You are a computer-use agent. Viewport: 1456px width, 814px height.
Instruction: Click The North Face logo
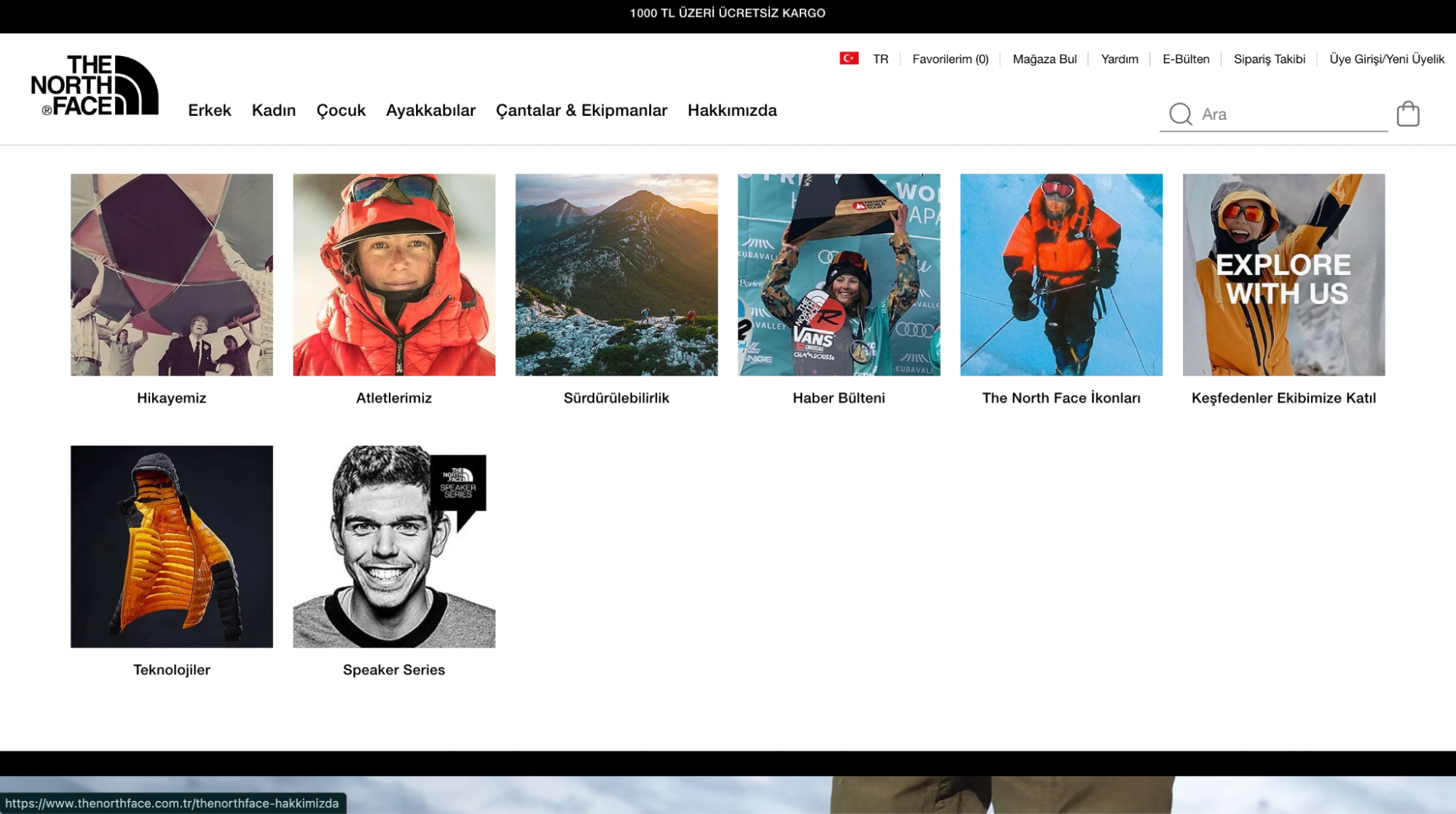coord(95,86)
